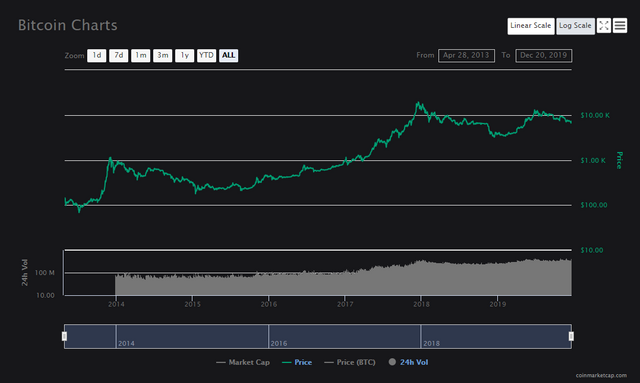Select the 1d zoom range

tap(97, 56)
